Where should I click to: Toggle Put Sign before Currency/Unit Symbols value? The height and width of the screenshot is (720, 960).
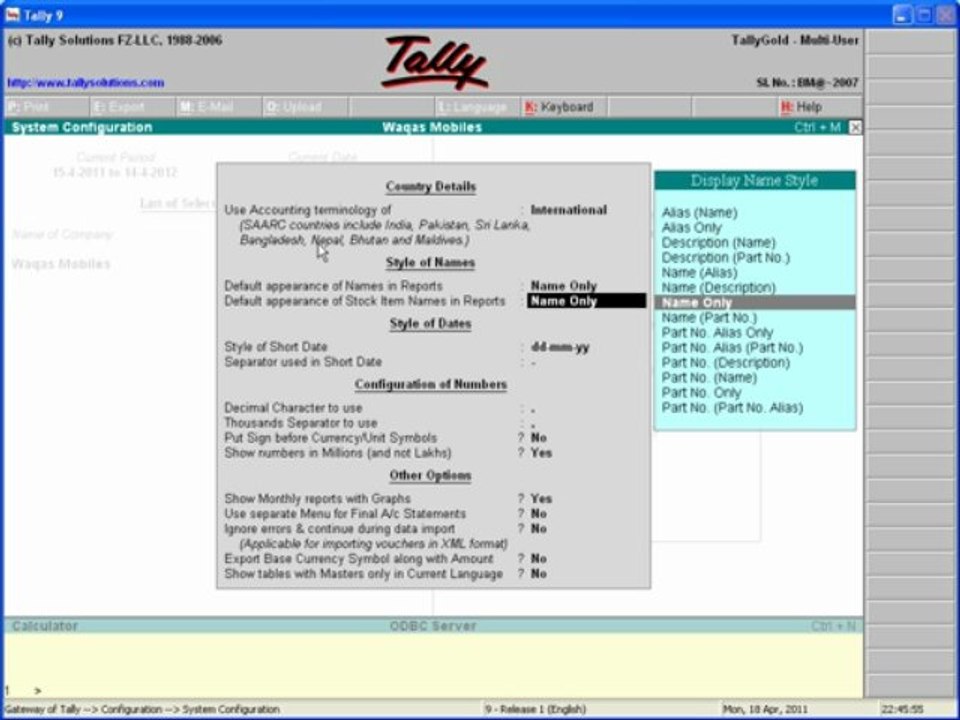coord(538,438)
